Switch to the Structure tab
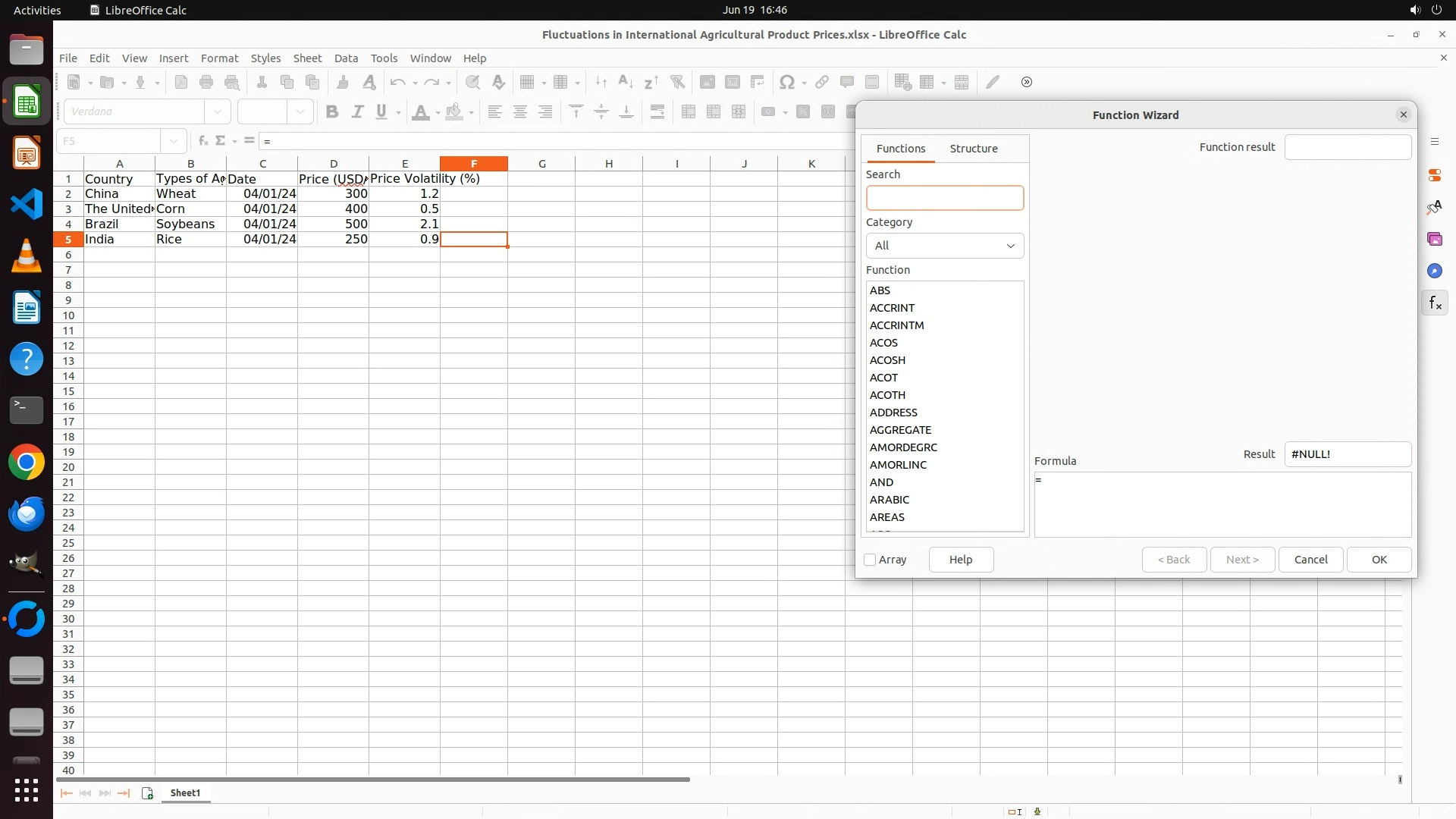This screenshot has width=1456, height=819. pyautogui.click(x=973, y=149)
